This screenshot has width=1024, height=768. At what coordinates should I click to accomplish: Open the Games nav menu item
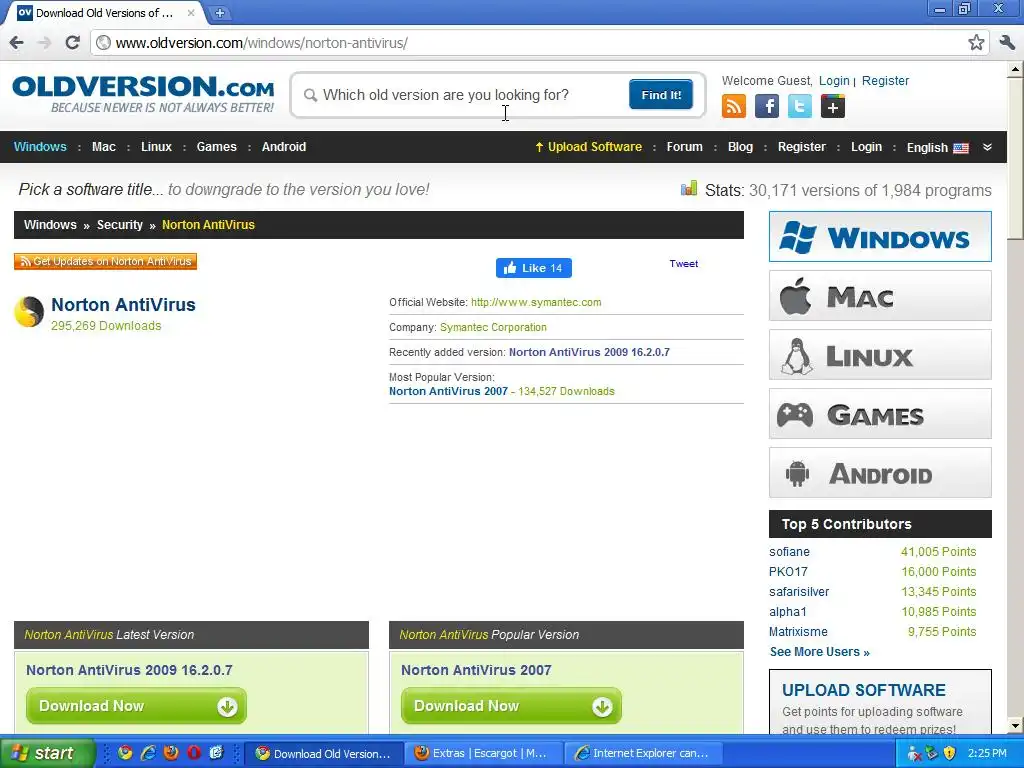[216, 147]
